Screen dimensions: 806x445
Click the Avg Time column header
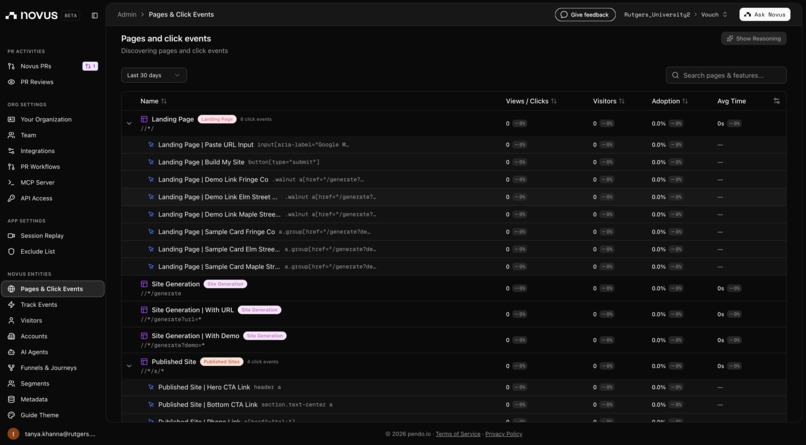731,101
